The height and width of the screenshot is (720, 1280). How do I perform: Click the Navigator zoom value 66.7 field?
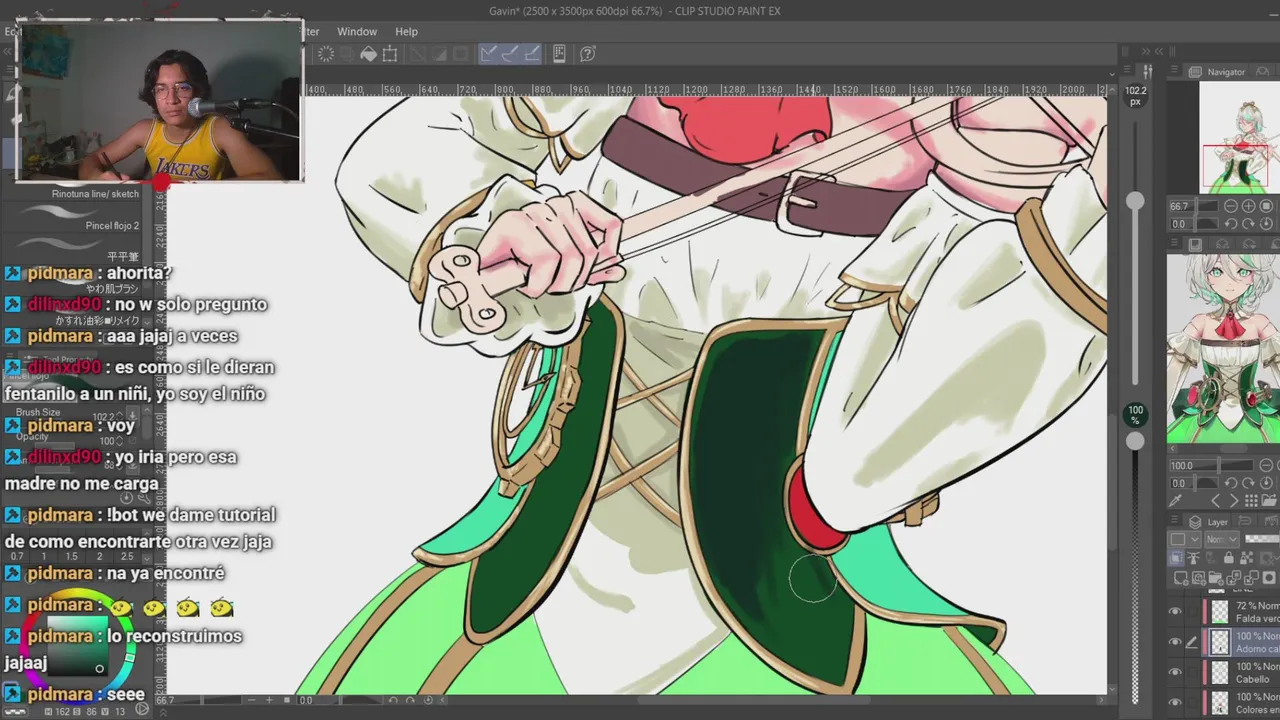point(1194,206)
